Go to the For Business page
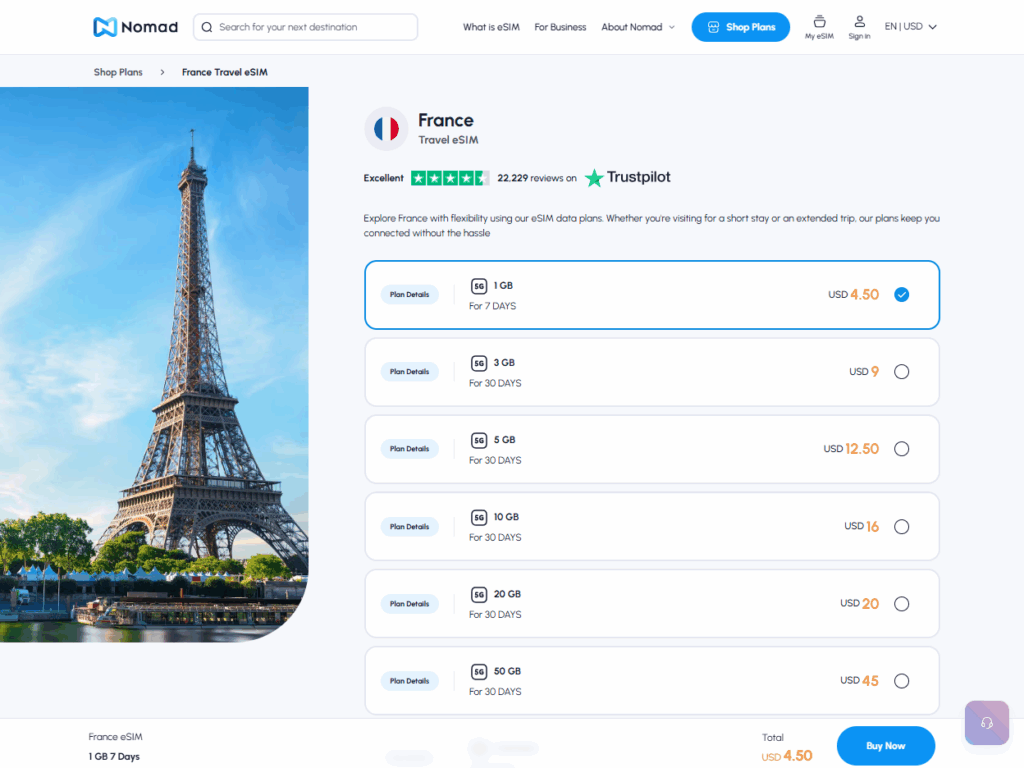 pyautogui.click(x=560, y=27)
